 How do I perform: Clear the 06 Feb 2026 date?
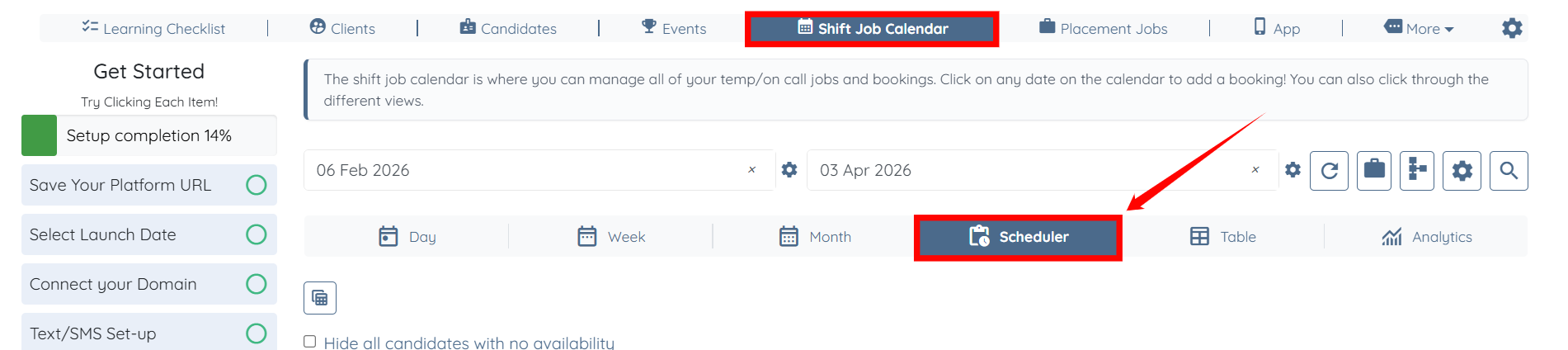[751, 170]
